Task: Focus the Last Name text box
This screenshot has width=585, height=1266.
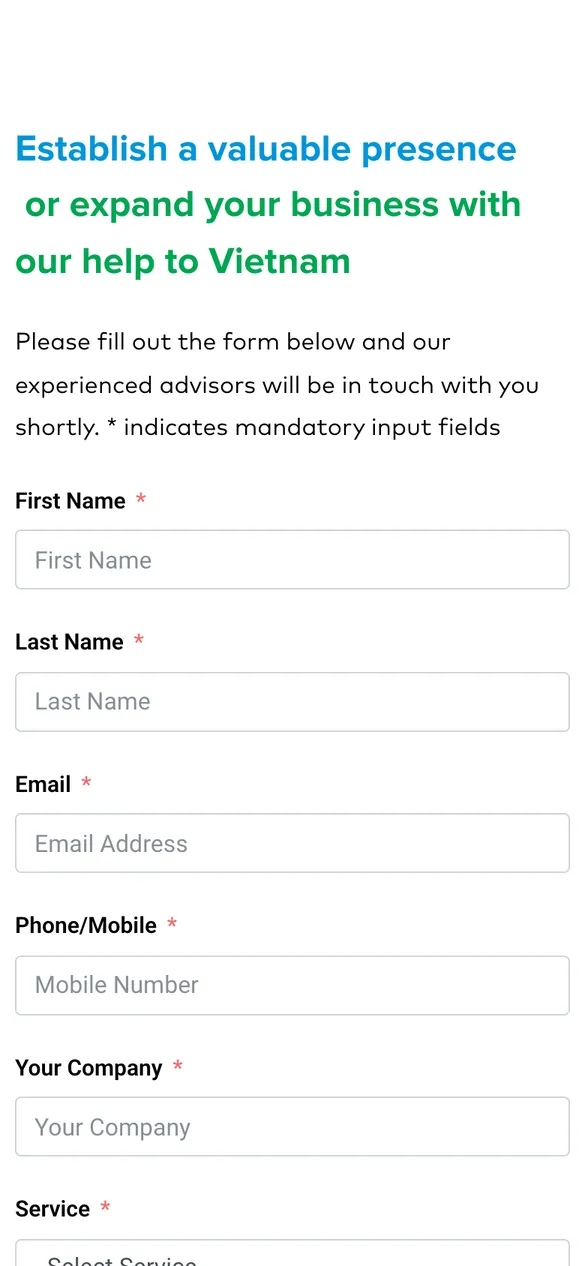Action: (292, 702)
